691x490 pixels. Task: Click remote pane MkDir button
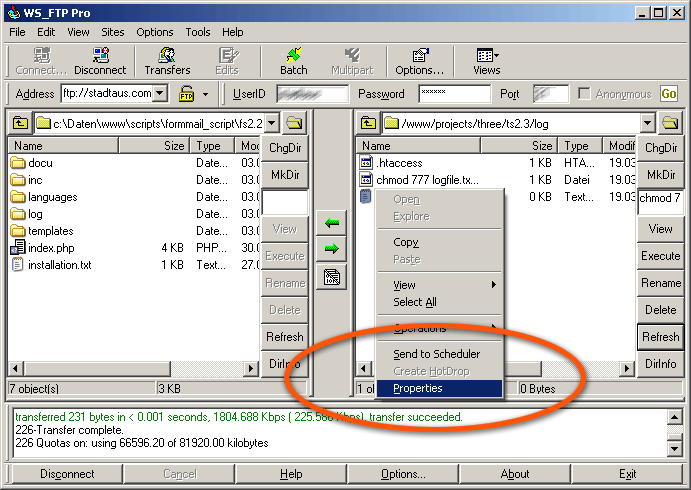[x=661, y=175]
